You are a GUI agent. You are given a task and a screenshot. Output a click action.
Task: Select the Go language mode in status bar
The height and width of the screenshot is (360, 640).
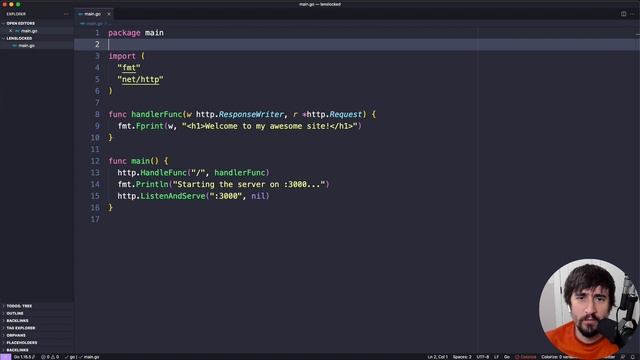pos(507,357)
